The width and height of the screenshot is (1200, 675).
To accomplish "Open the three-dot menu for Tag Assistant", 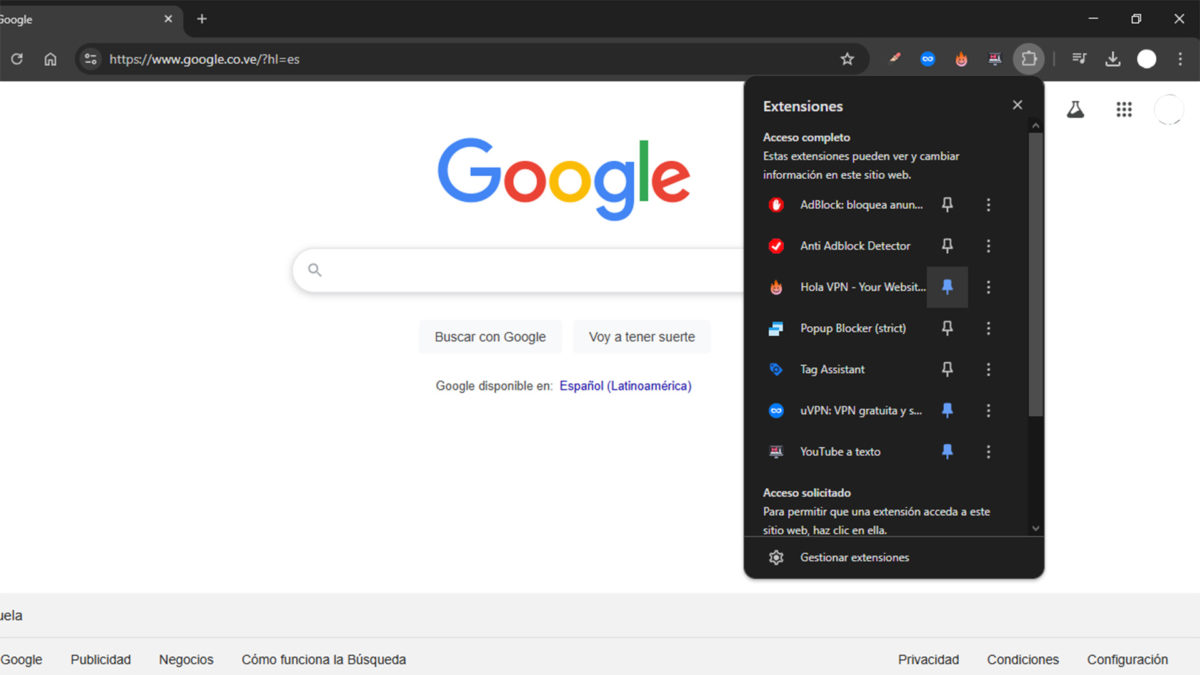I will [988, 369].
